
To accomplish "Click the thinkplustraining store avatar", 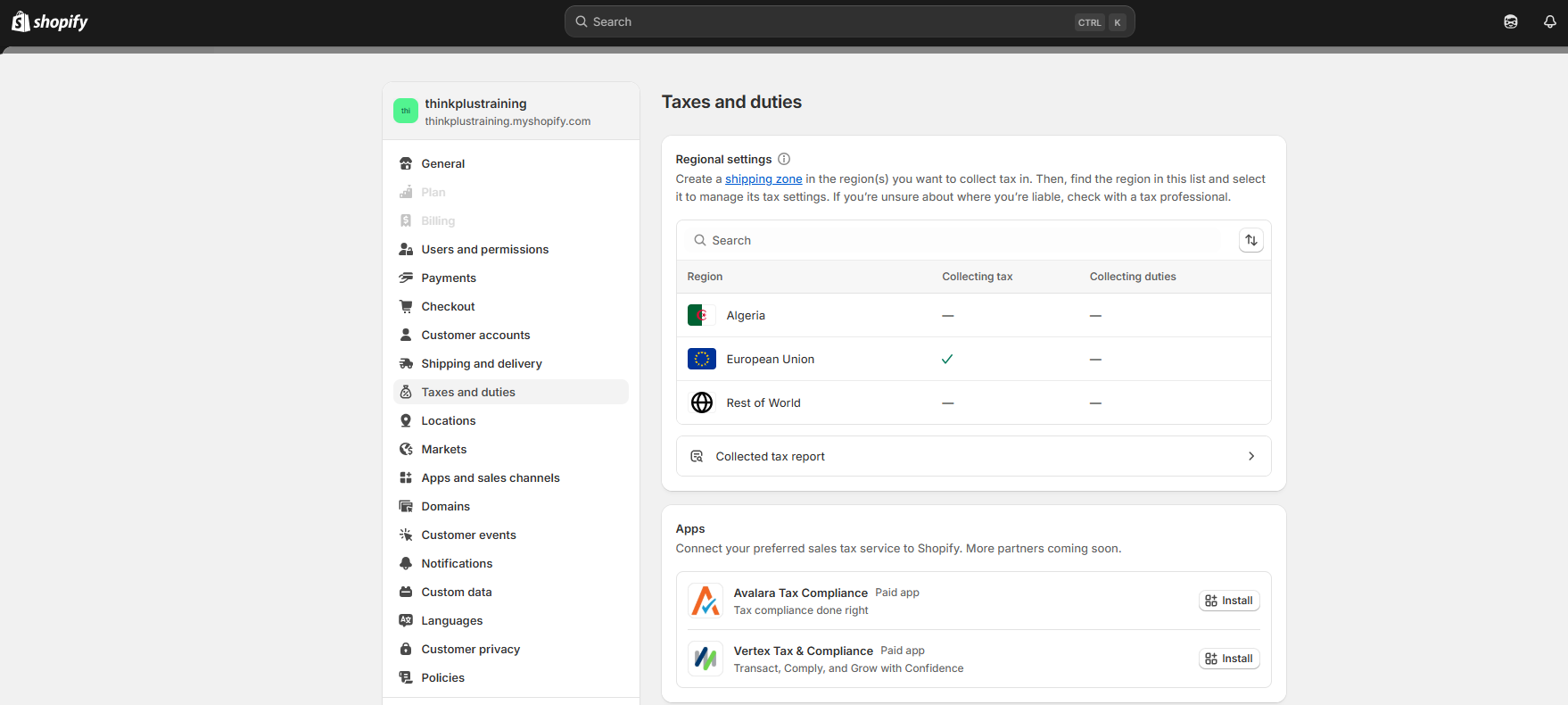I will coord(406,111).
